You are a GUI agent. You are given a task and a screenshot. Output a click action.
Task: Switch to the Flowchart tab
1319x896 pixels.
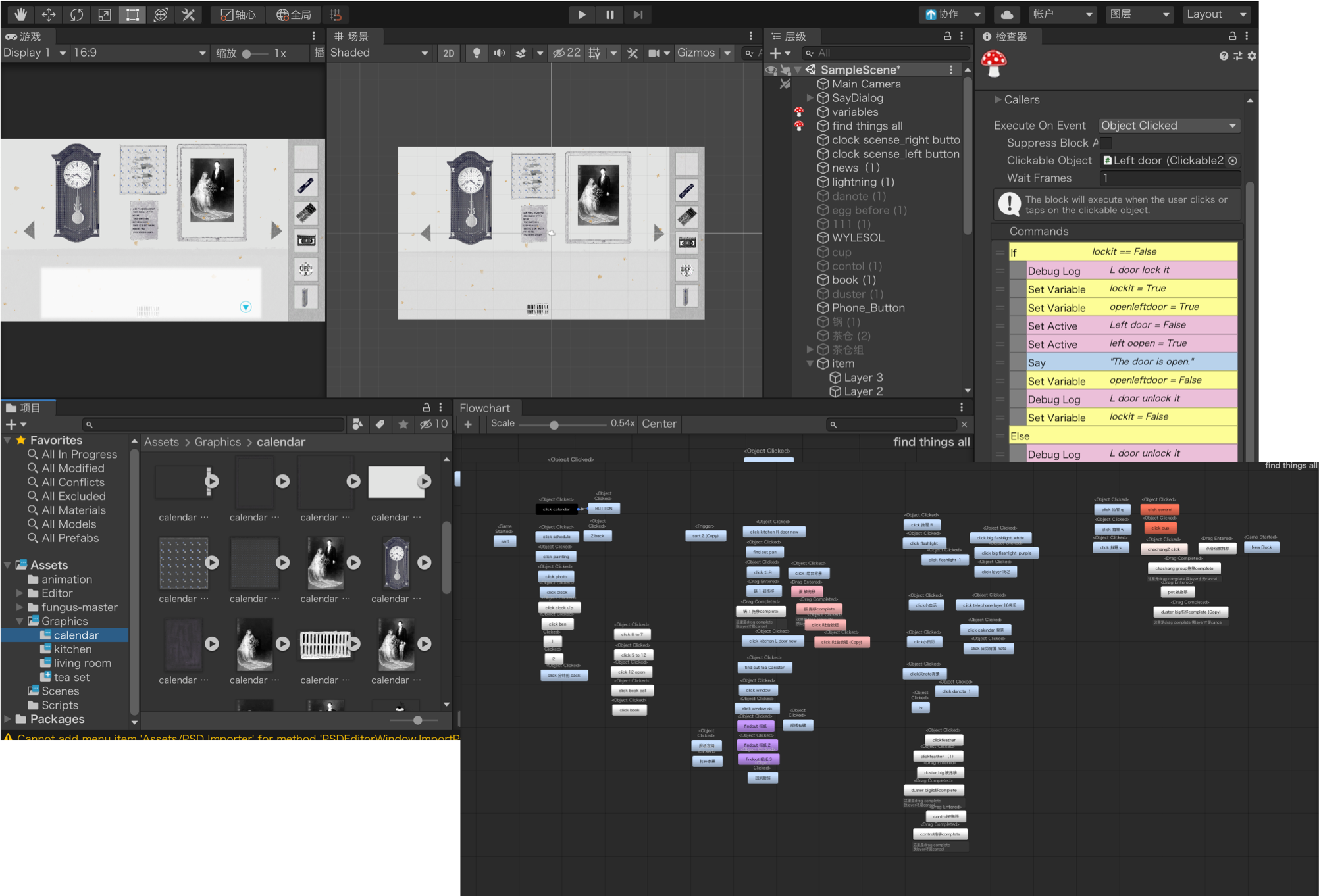tap(484, 408)
